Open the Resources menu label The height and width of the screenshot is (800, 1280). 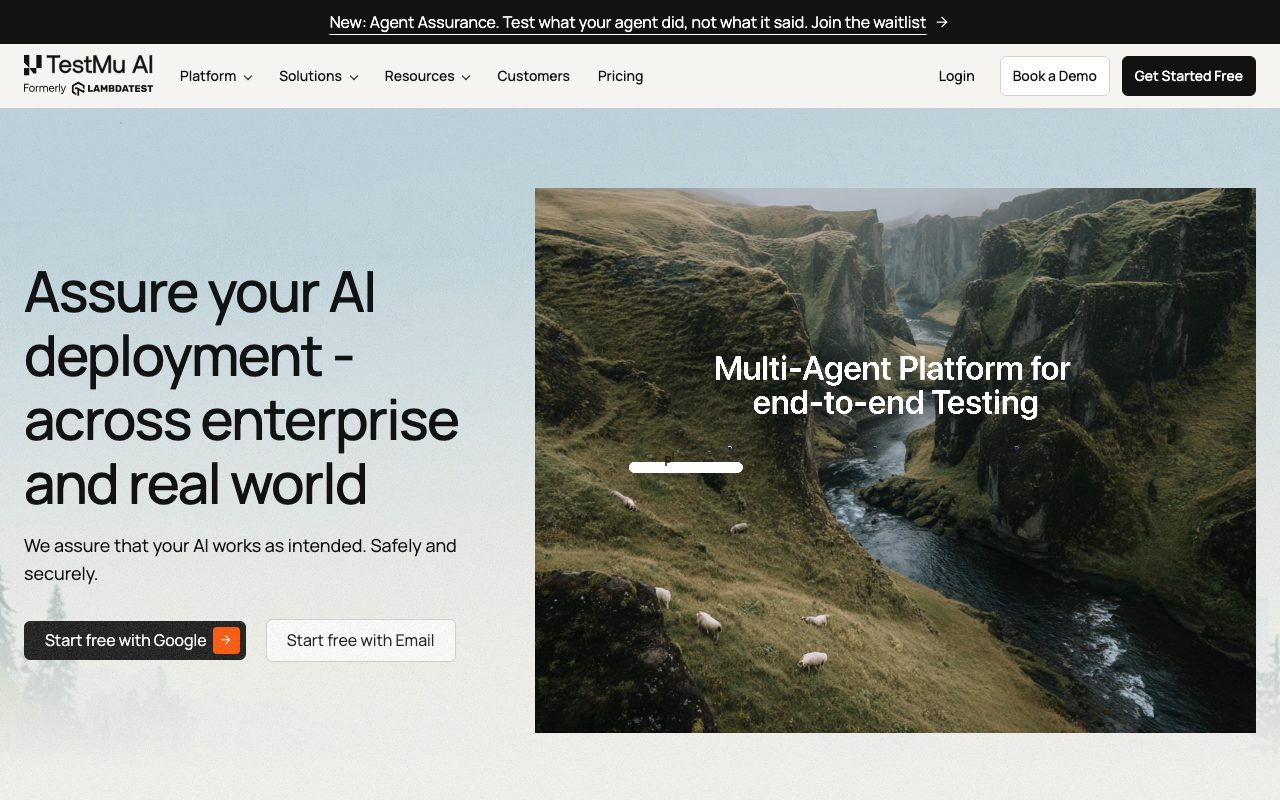[x=419, y=76]
